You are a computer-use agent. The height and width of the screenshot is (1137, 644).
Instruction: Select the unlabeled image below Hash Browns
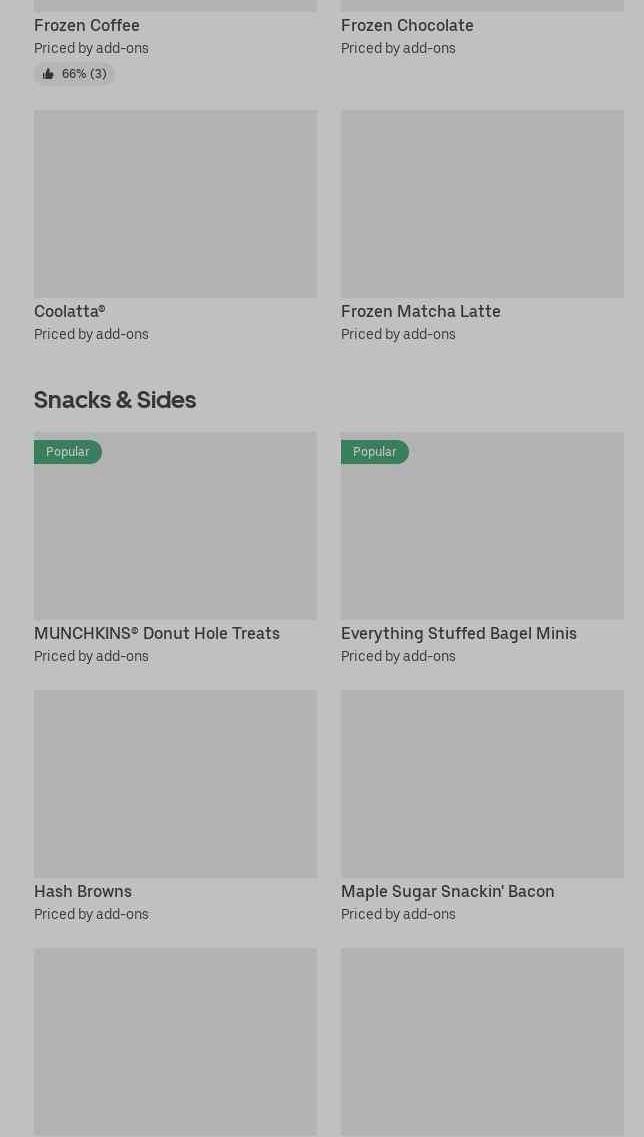coord(175,1041)
